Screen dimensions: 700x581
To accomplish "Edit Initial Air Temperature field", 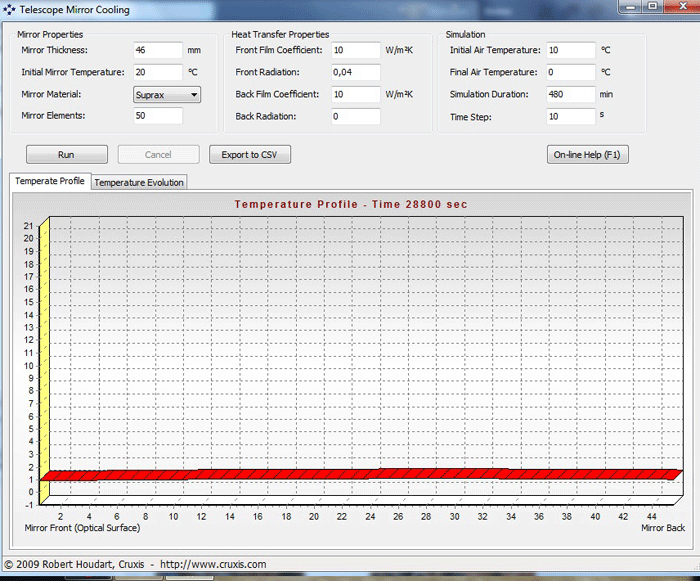I will (571, 50).
